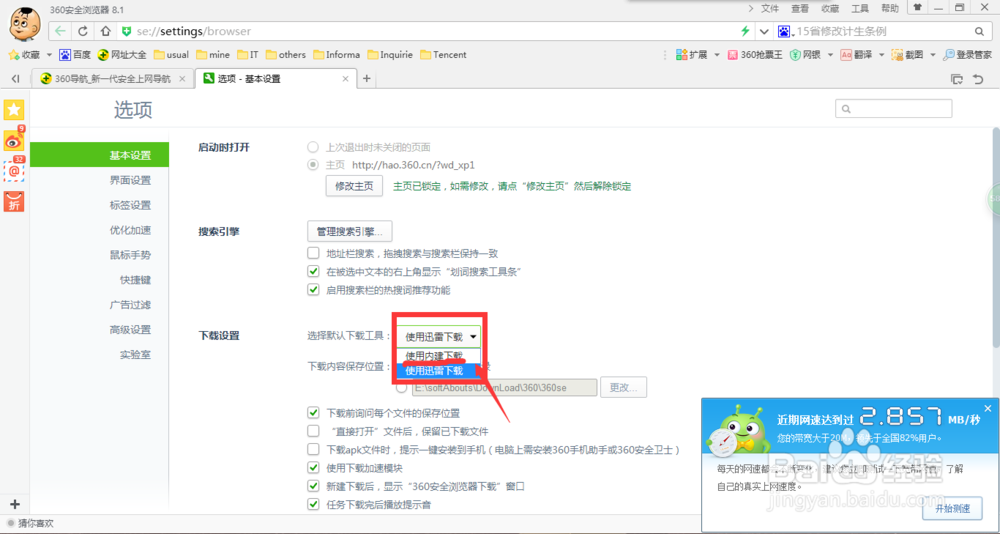Viewport: 1000px width, 534px height.
Task: Open the 360抢票王 tool
Action: pyautogui.click(x=755, y=55)
